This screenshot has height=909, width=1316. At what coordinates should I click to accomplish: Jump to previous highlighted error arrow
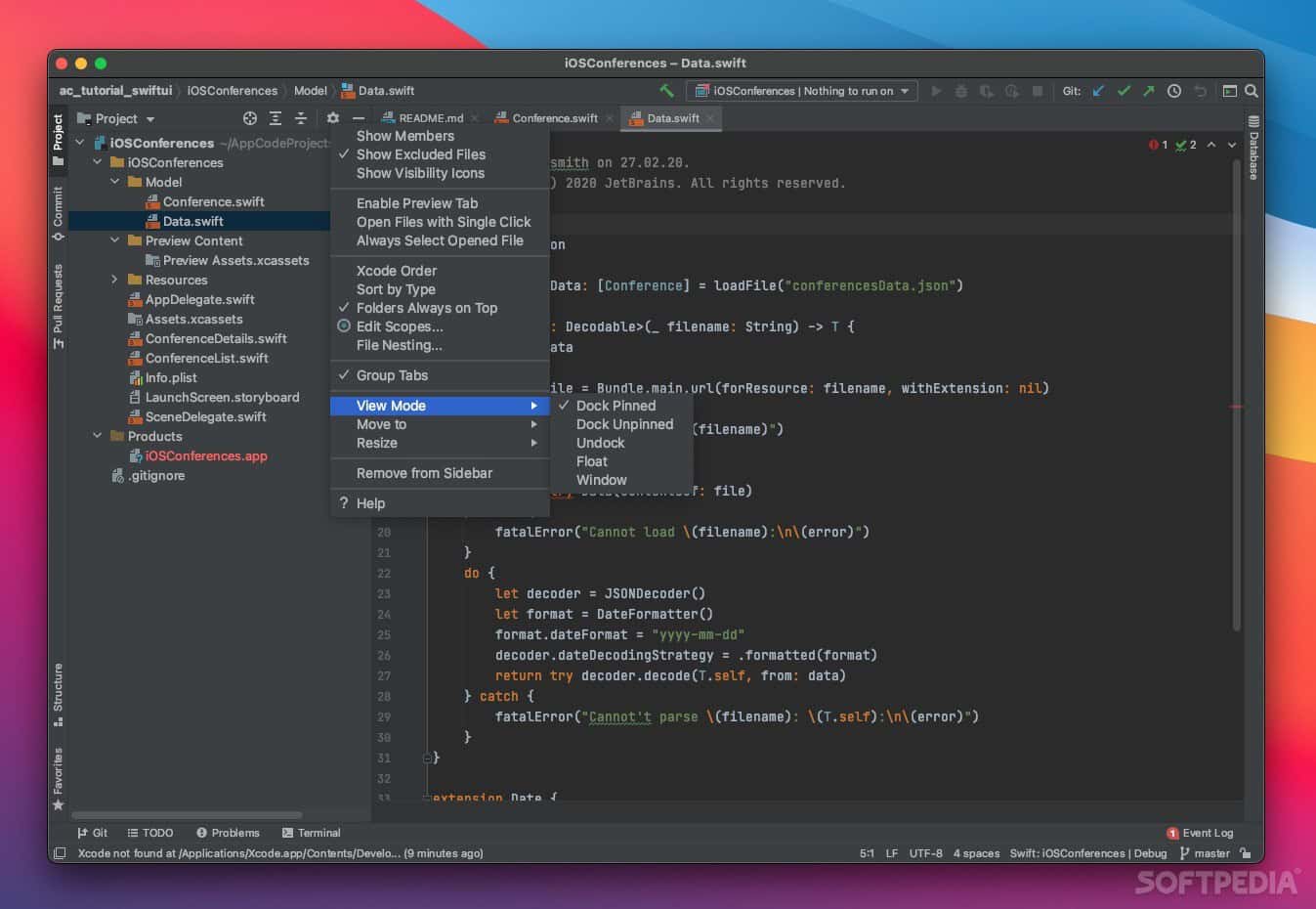click(1211, 145)
